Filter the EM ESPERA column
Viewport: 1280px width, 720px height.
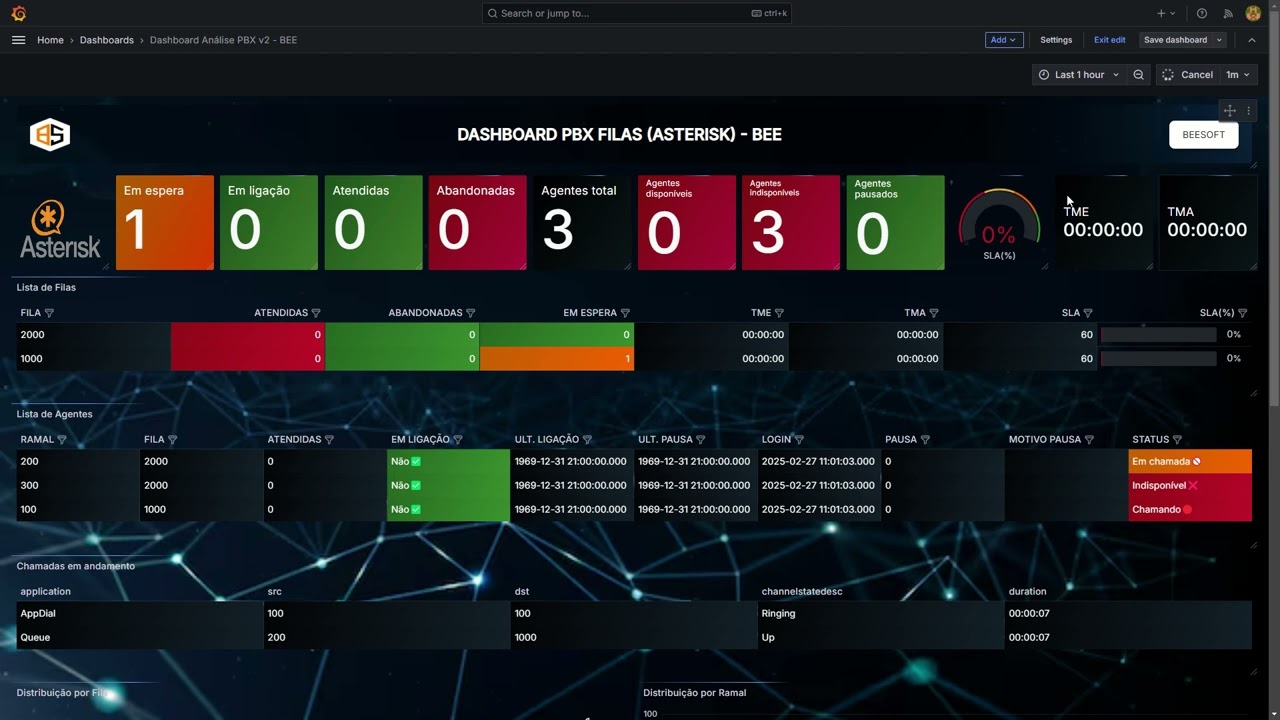(625, 313)
